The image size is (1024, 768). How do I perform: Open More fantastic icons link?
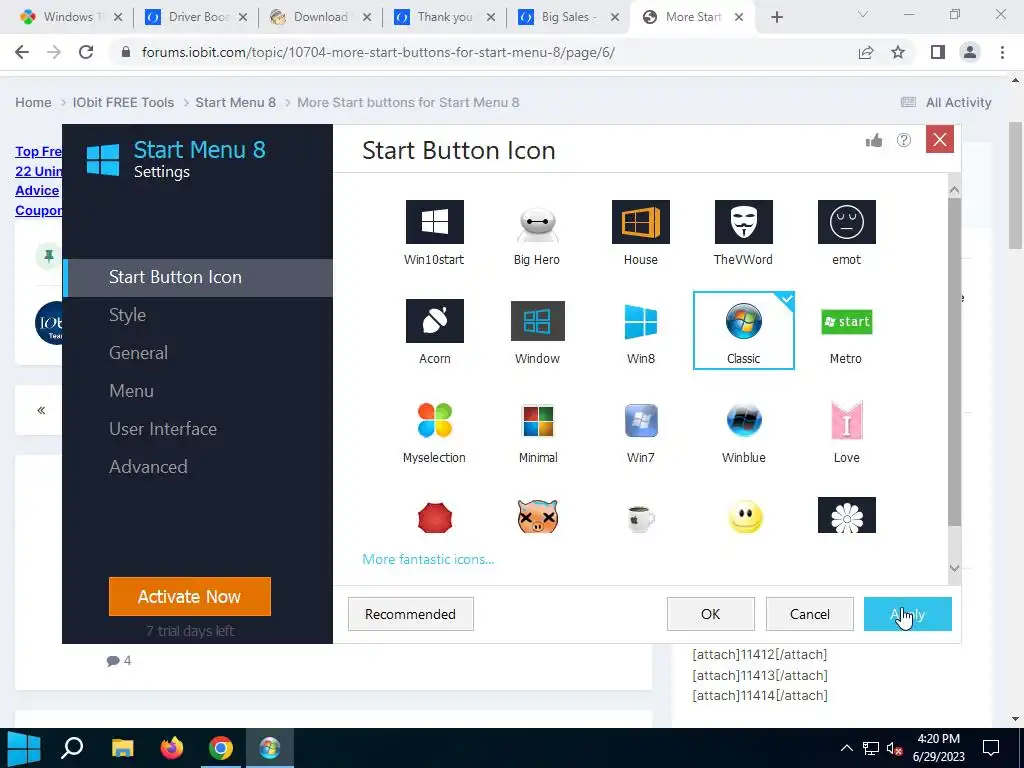428,559
